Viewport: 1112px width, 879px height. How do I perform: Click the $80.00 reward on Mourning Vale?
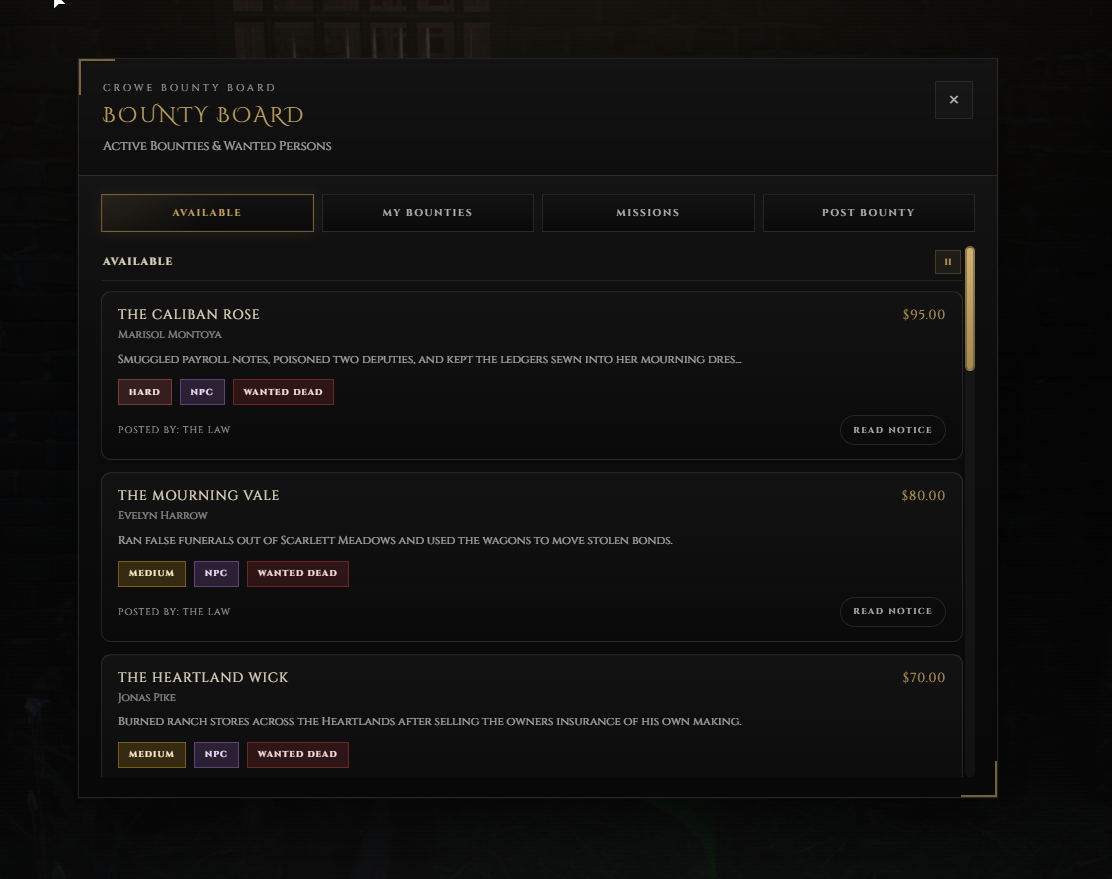923,496
